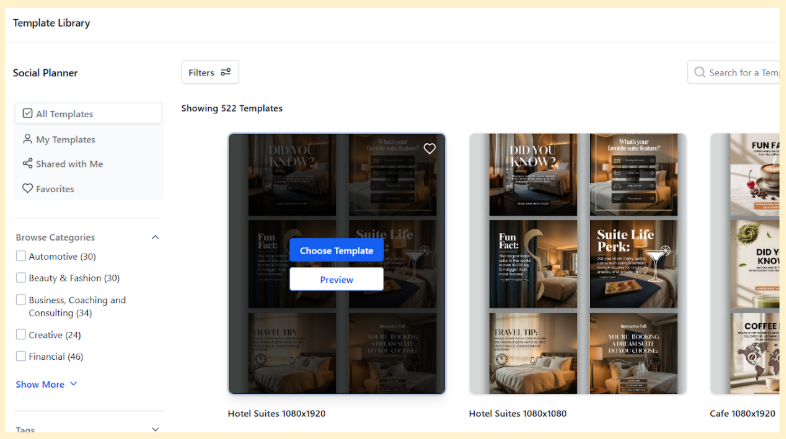Click the magnifier icon in the search box
786x439 pixels.
699,72
